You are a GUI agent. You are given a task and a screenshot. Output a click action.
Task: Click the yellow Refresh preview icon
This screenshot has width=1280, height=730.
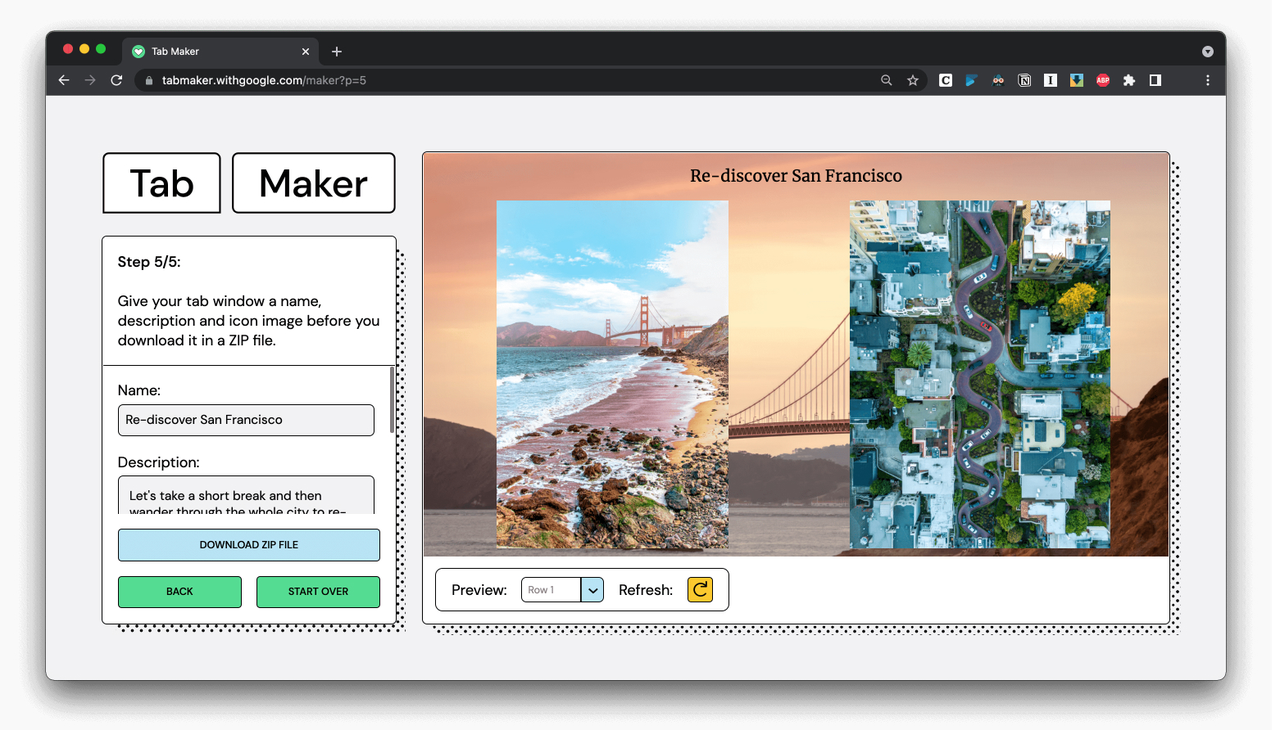click(x=700, y=590)
